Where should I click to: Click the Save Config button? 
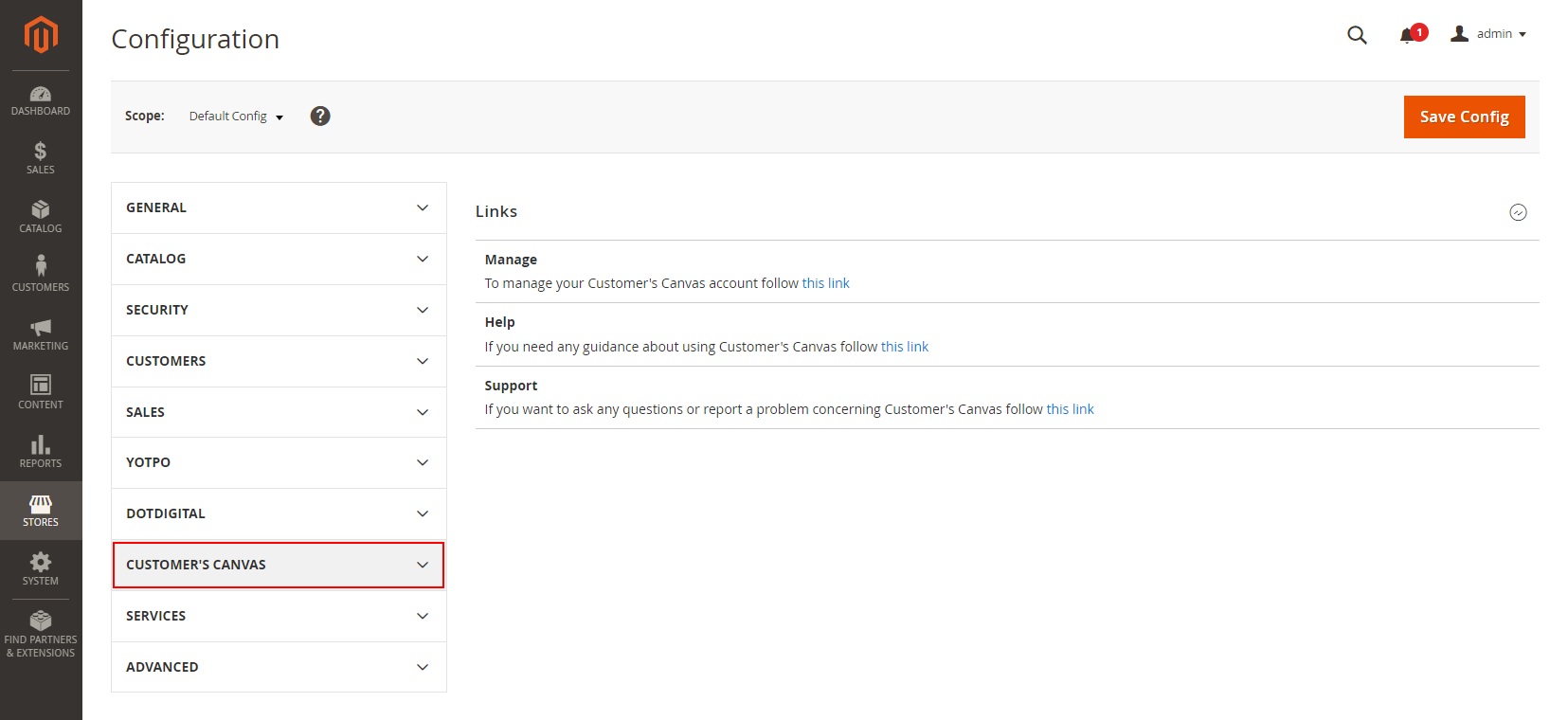[x=1464, y=117]
